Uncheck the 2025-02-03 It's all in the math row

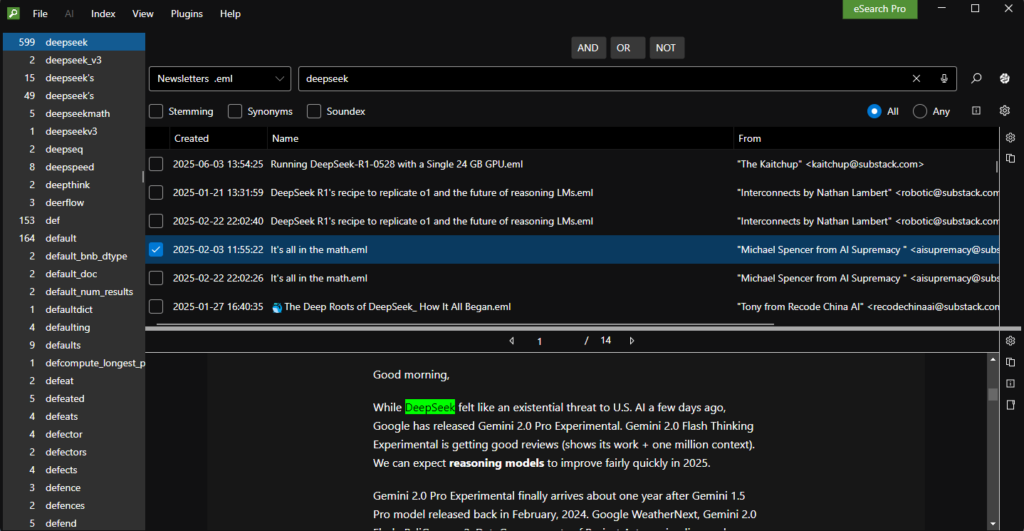click(x=156, y=249)
